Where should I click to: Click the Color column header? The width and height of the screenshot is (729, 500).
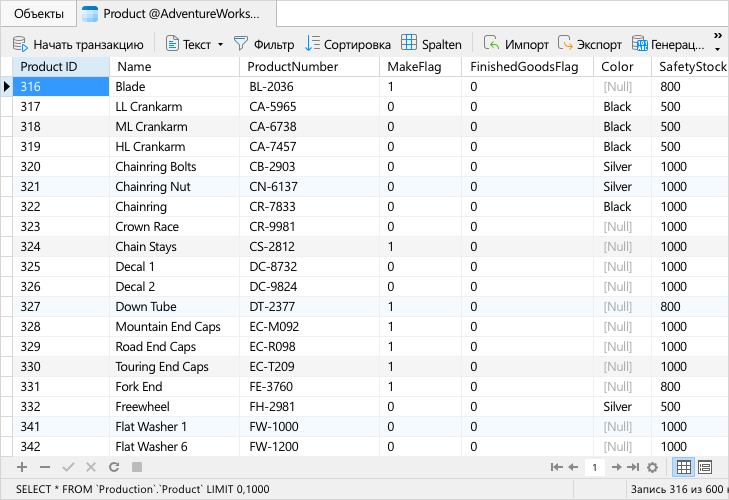tap(623, 67)
